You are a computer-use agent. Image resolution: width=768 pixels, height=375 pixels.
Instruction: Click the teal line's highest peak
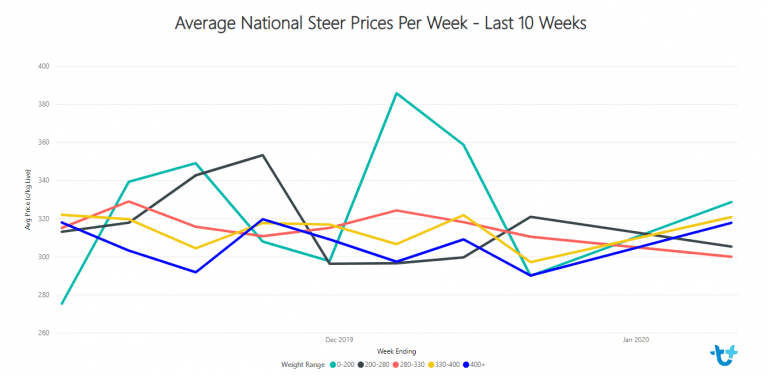397,93
